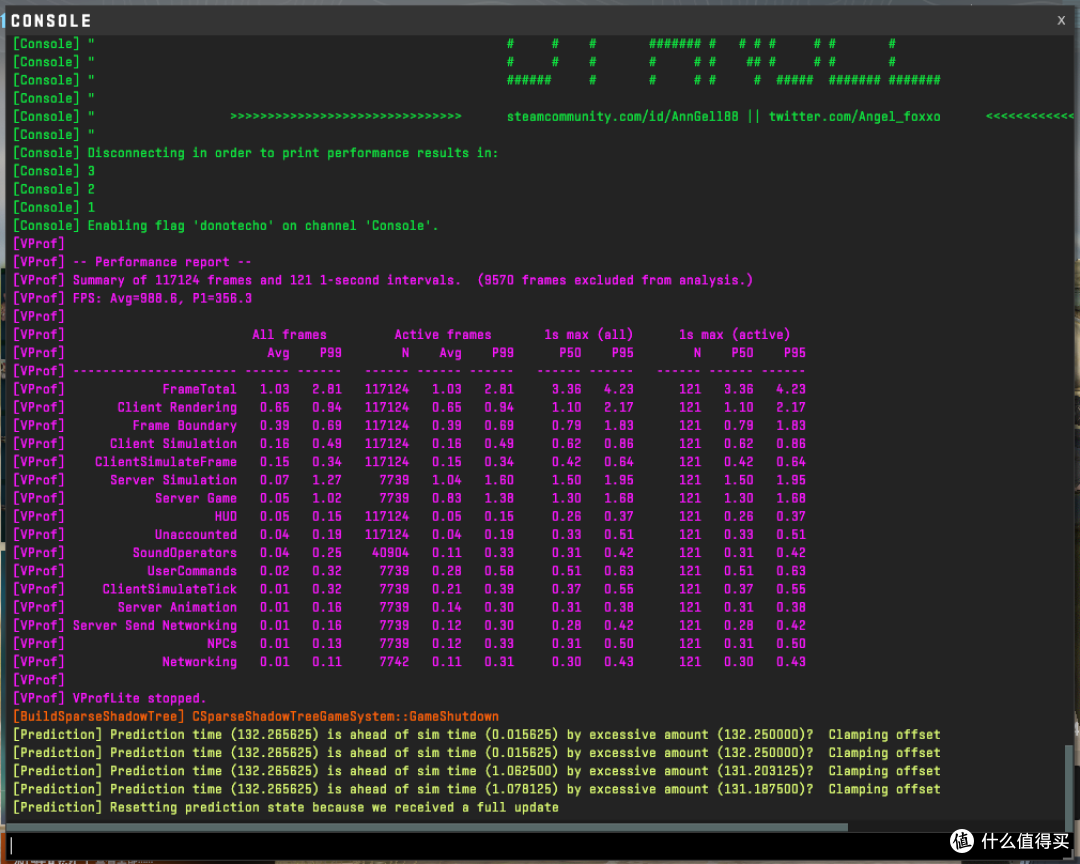Click the 'Summary of 117124 frames' line
This screenshot has width=1080, height=864.
pos(382,280)
